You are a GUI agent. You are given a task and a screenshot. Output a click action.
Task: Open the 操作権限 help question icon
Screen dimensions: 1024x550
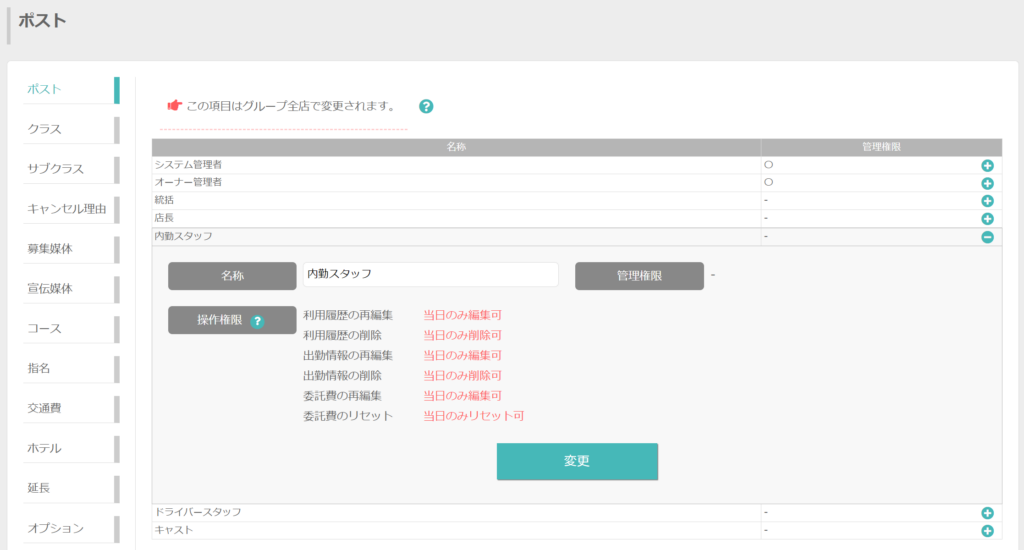tap(257, 321)
